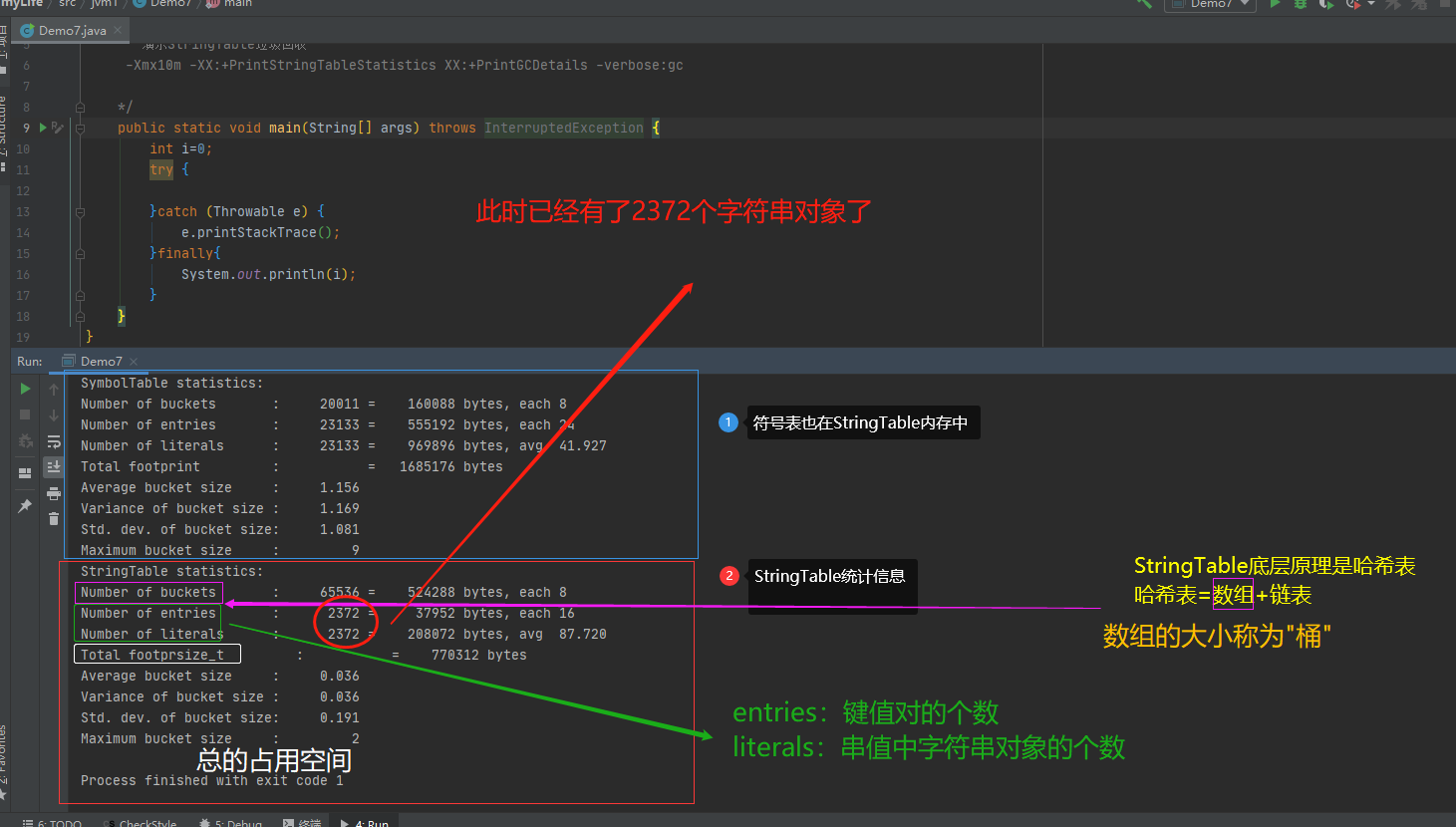Open the Demo7 run configuration dropdown

[1210, 4]
